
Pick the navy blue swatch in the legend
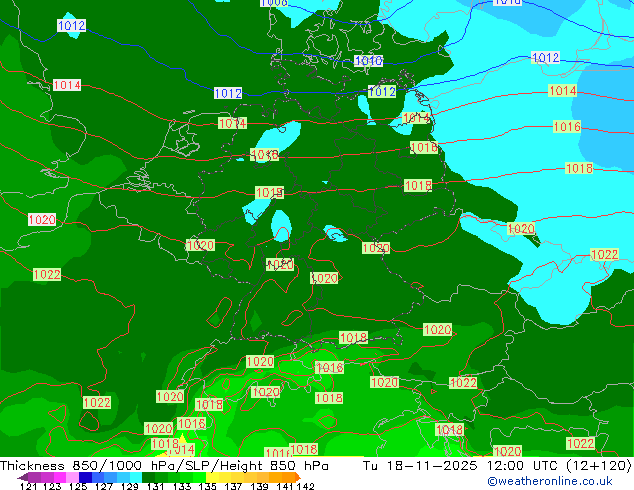click(x=85, y=477)
